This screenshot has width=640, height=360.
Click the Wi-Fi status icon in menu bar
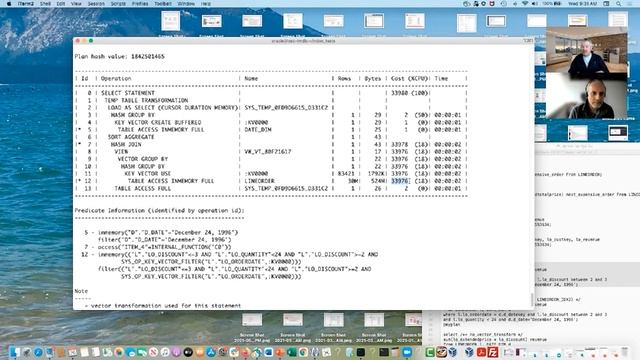pyautogui.click(x=525, y=3)
